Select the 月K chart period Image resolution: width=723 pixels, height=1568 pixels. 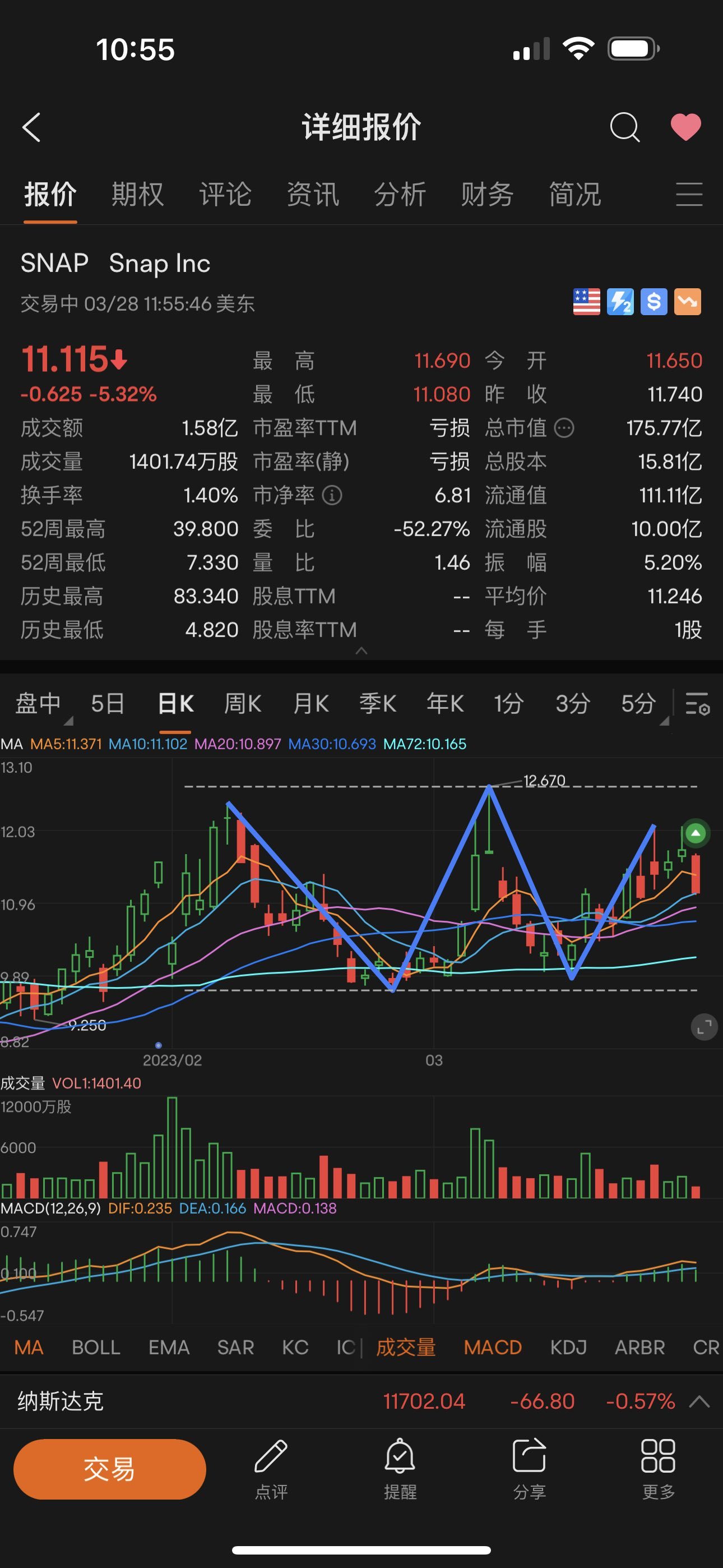click(x=310, y=704)
